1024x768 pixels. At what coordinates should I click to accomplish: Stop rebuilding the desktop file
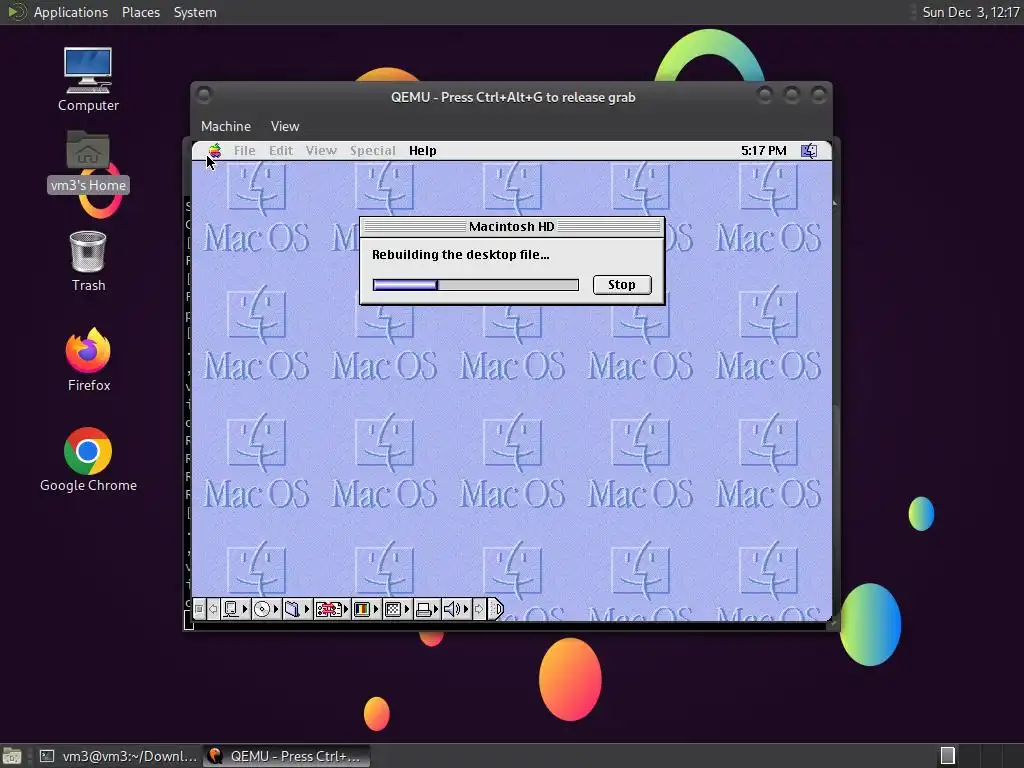click(x=622, y=285)
